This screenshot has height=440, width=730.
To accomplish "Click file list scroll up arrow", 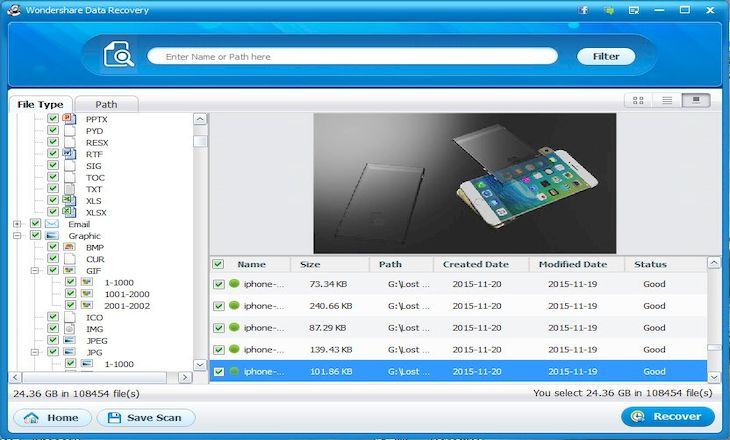I will click(x=714, y=263).
